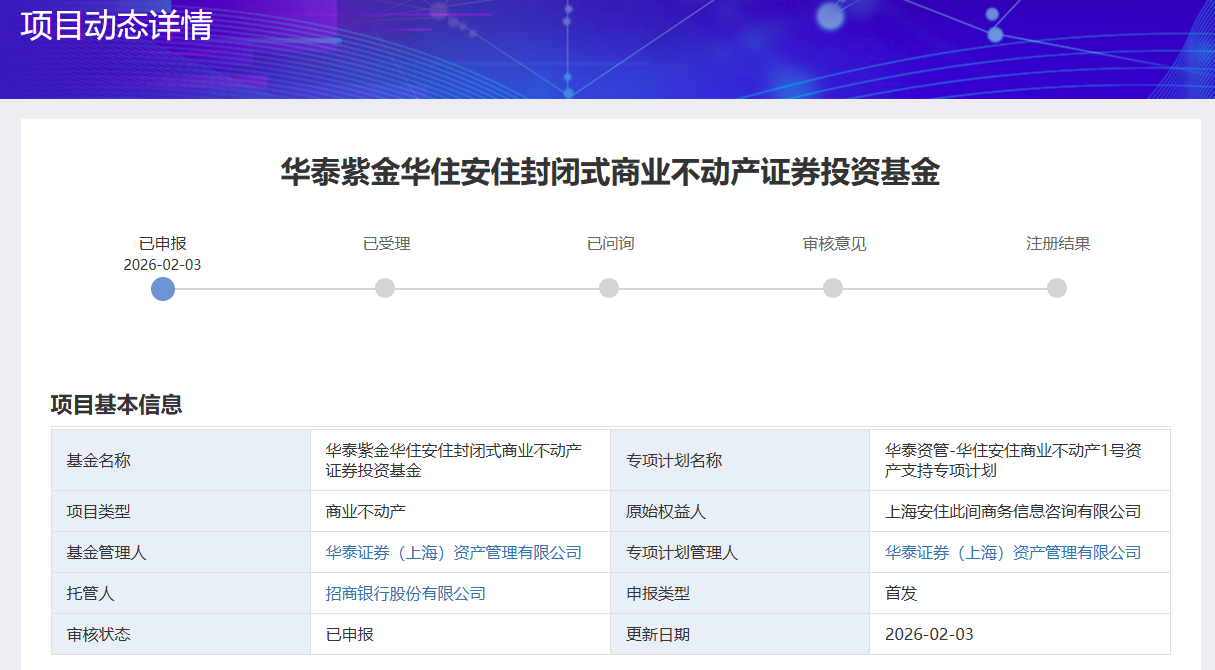Click the 已问询 step label text
Viewport: 1215px width, 670px height.
[x=610, y=244]
